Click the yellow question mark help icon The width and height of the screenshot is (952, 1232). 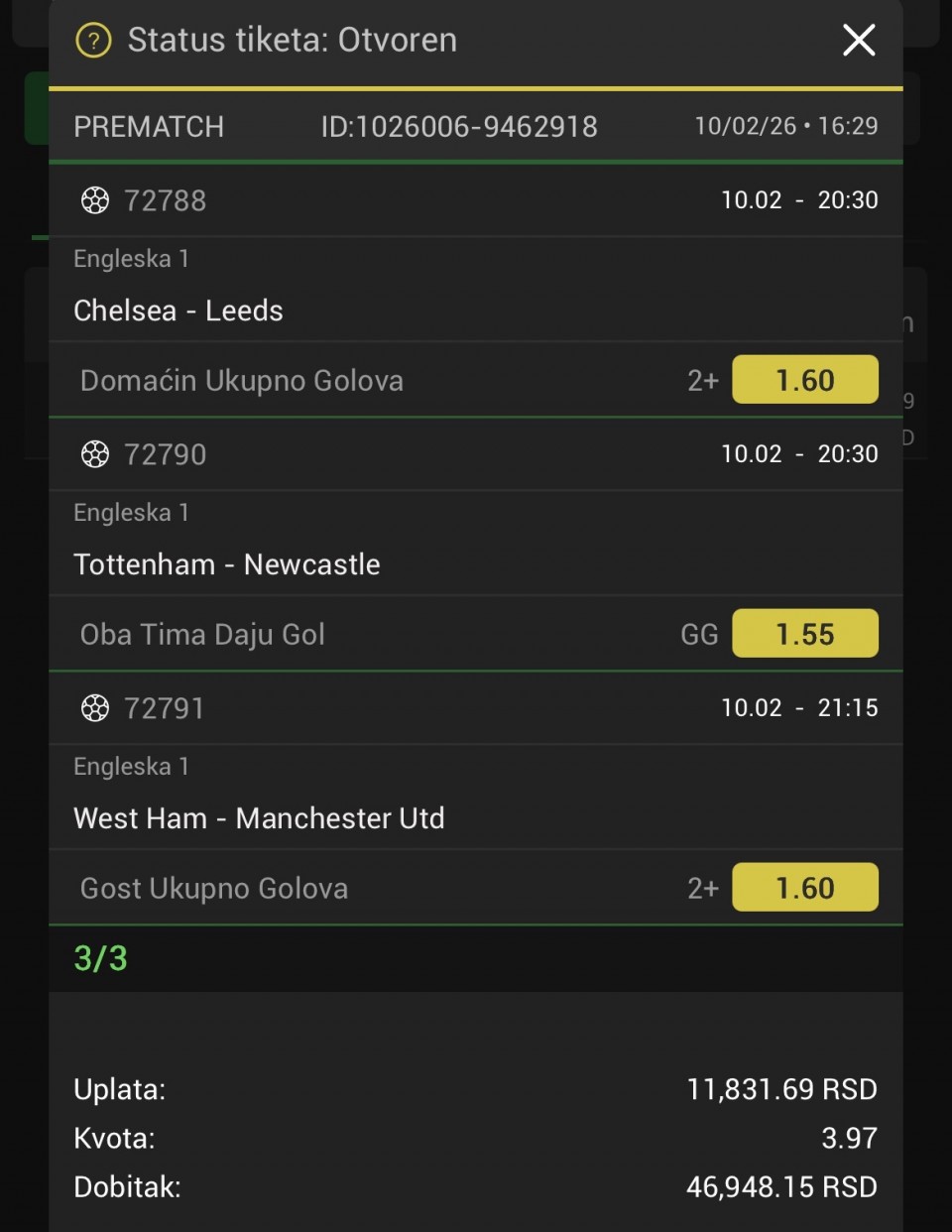pyautogui.click(x=93, y=41)
